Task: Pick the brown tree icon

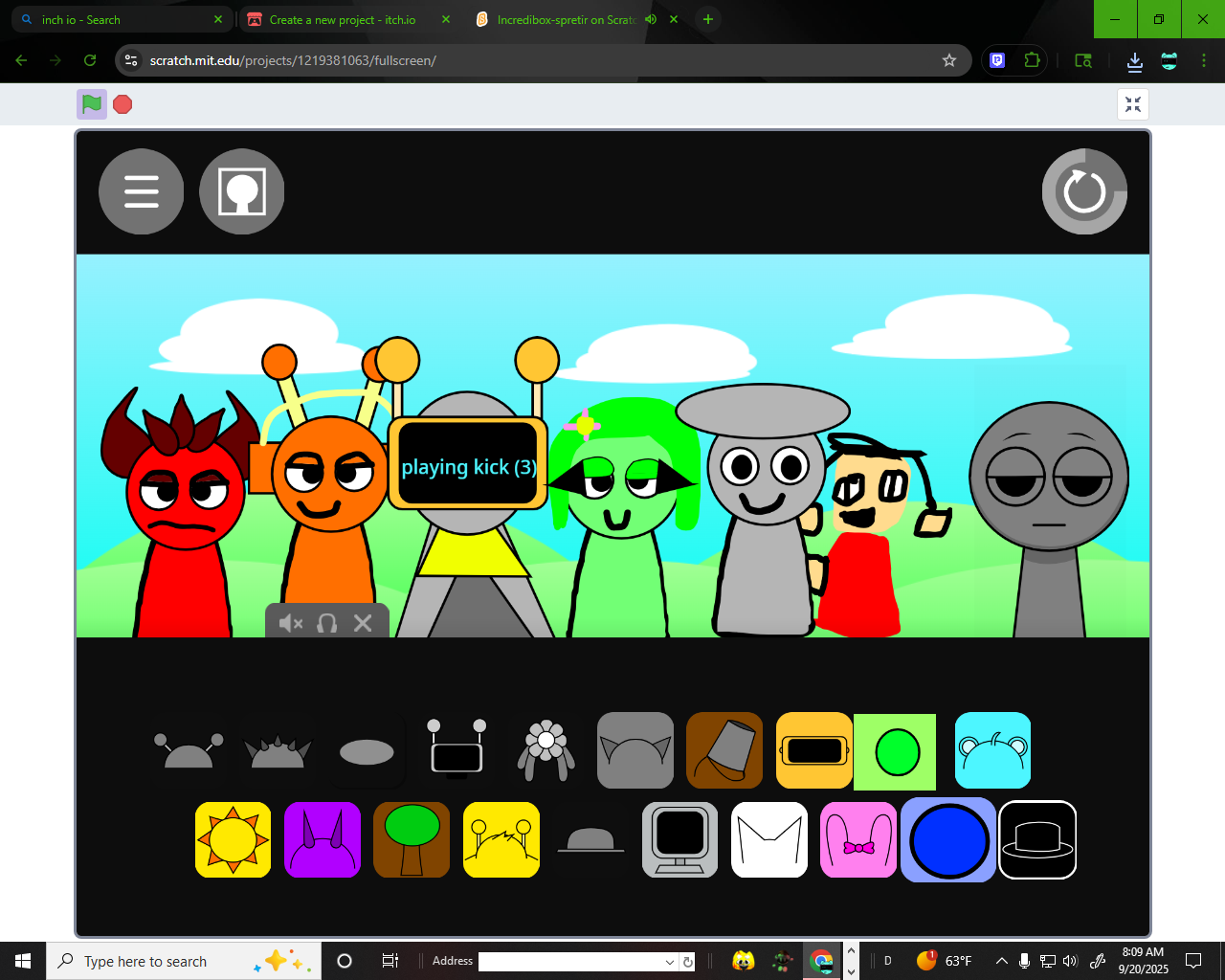Action: (412, 840)
